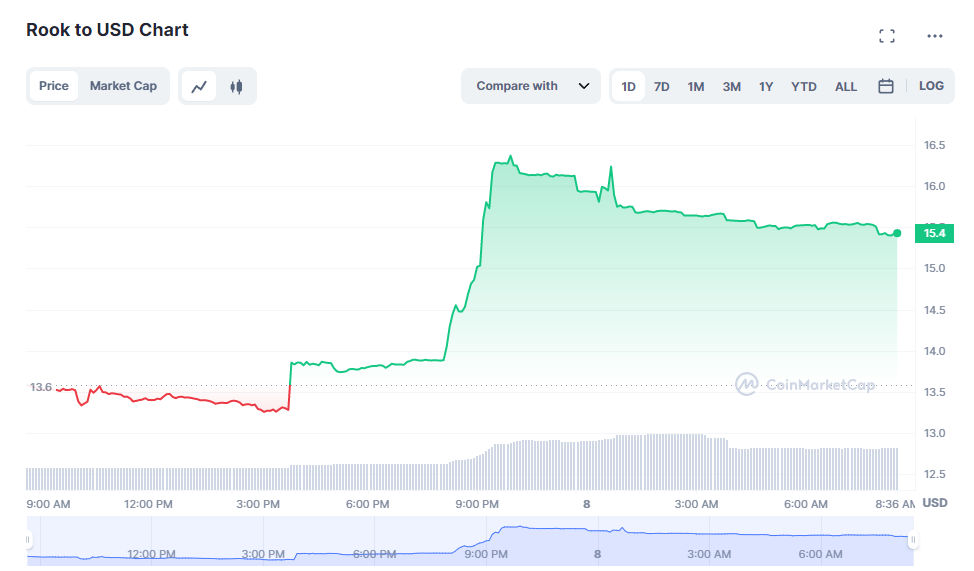Switch to line chart view icon
Image resolution: width=974 pixels, height=571 pixels.
(x=199, y=87)
